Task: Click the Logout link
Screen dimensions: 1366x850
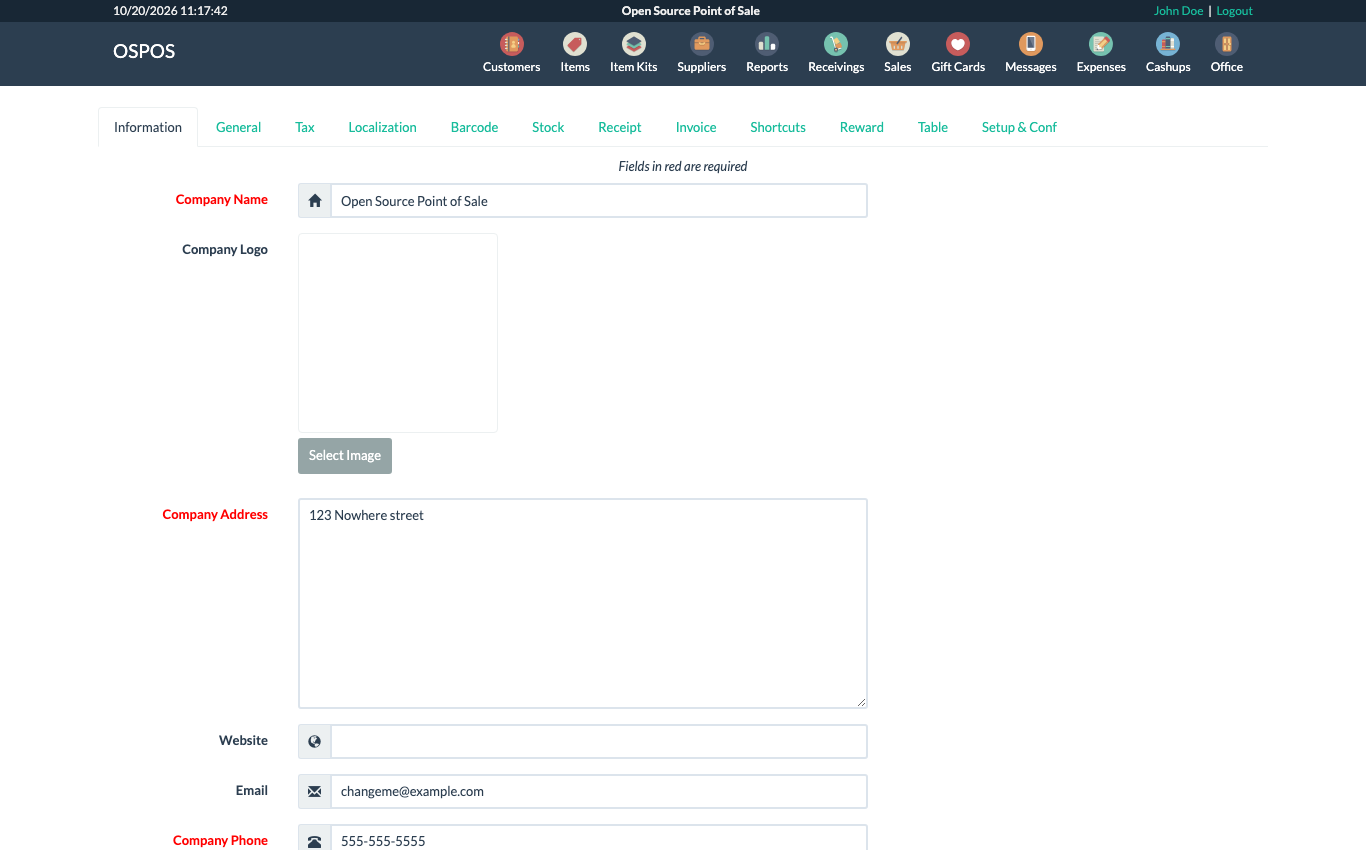Action: pyautogui.click(x=1234, y=11)
